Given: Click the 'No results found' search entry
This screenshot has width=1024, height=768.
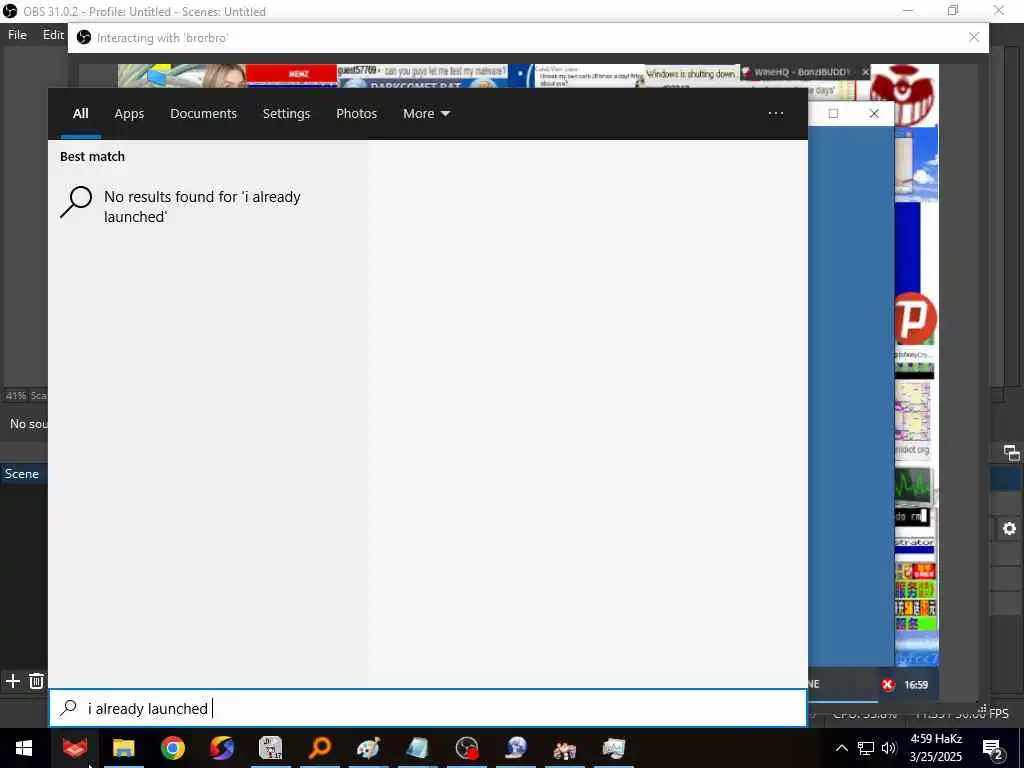Looking at the screenshot, I should [x=208, y=206].
